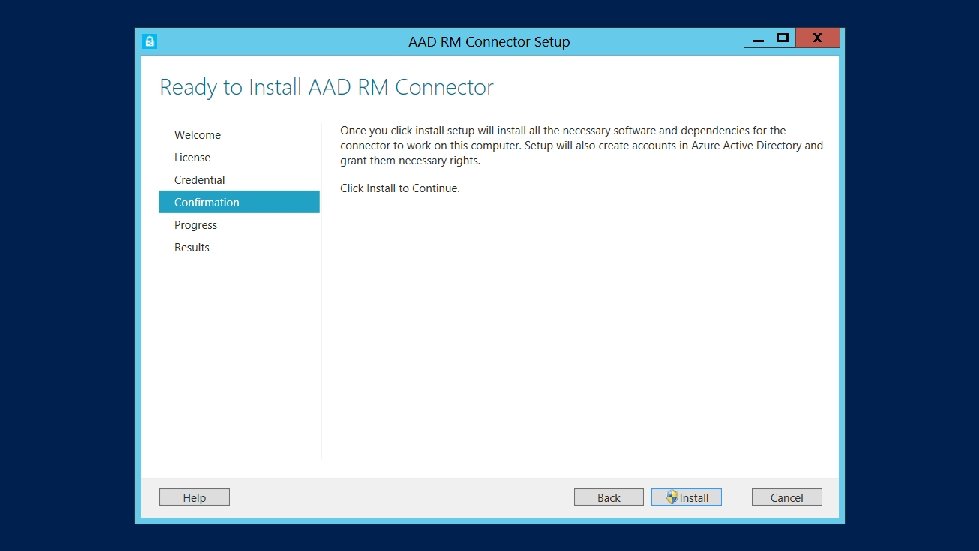Click the paragraph starting 'Once you click install'

pos(581,145)
